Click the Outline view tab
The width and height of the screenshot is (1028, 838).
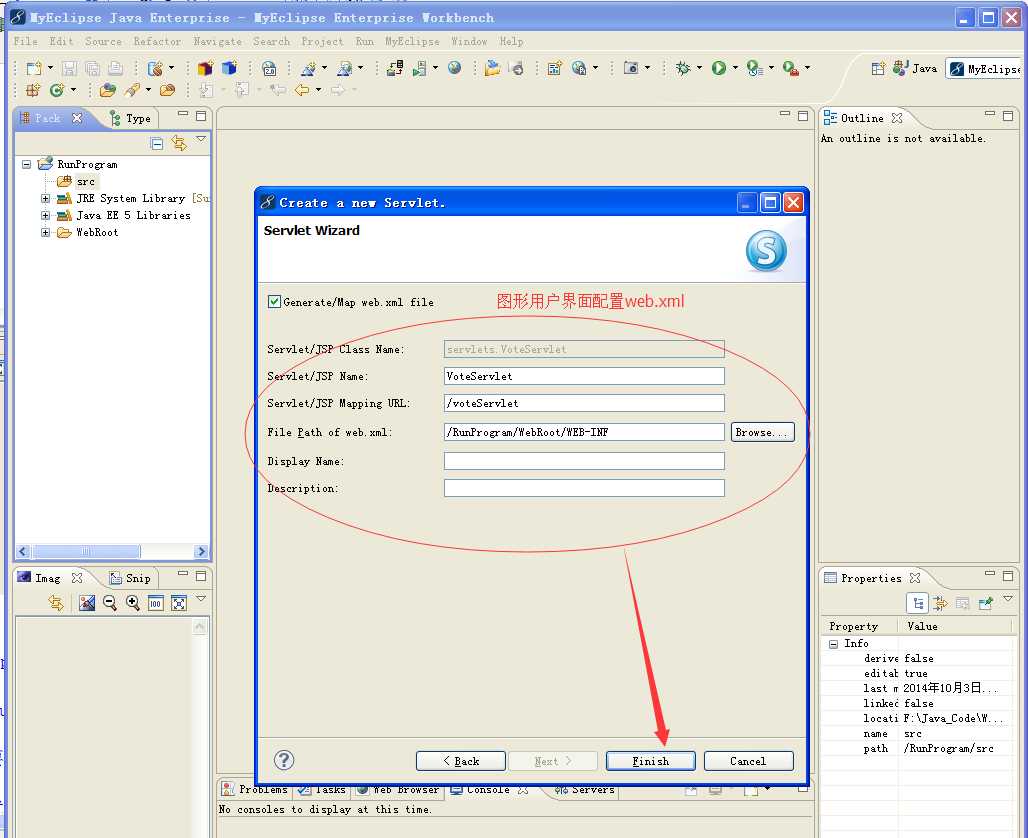pos(862,118)
